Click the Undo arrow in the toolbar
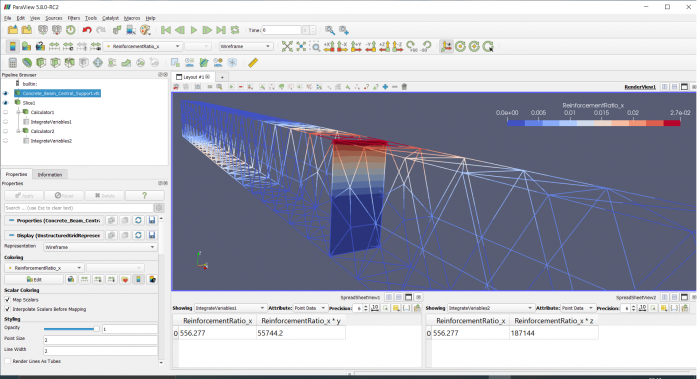 point(87,30)
